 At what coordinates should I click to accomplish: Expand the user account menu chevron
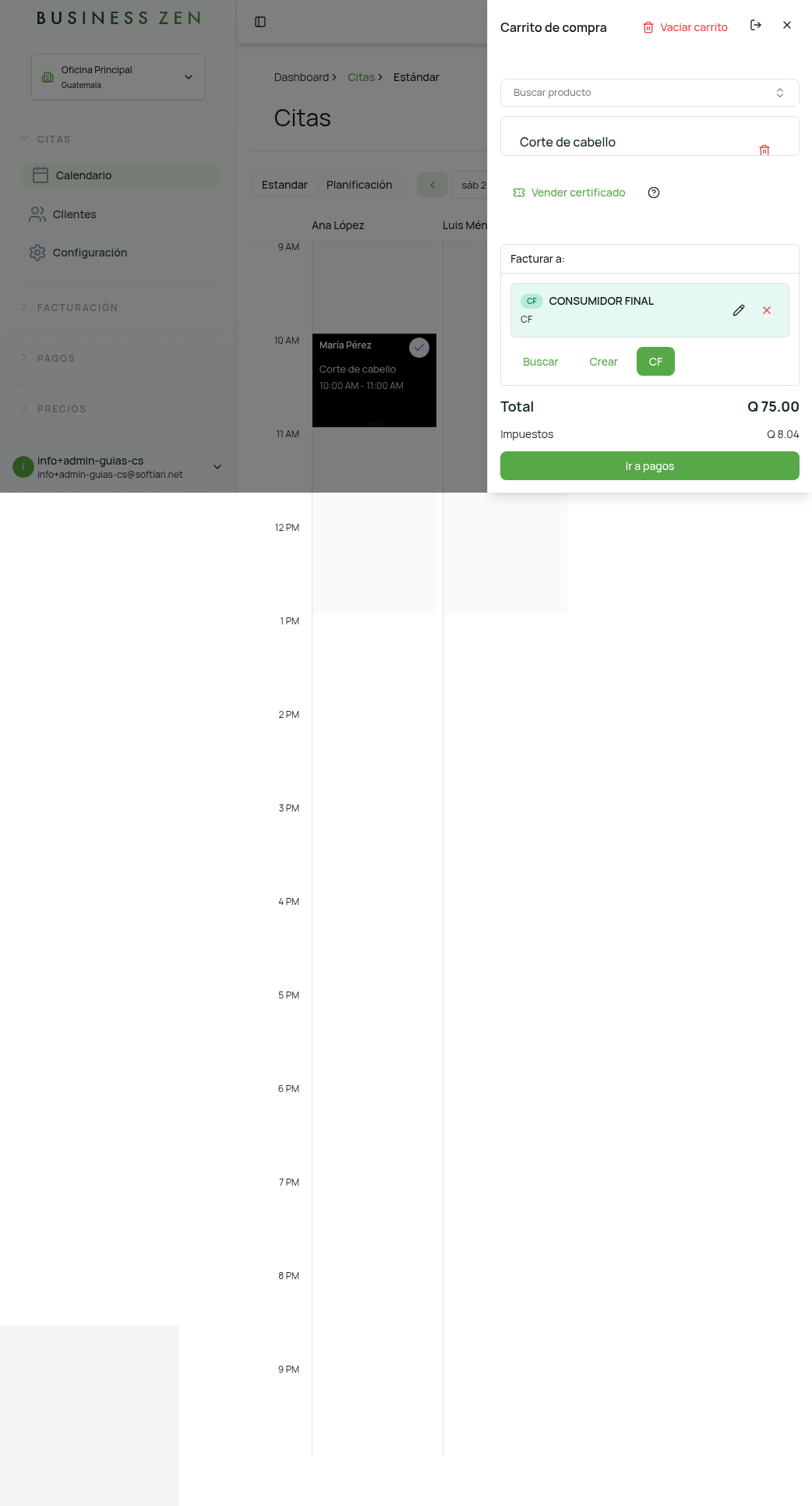[217, 467]
